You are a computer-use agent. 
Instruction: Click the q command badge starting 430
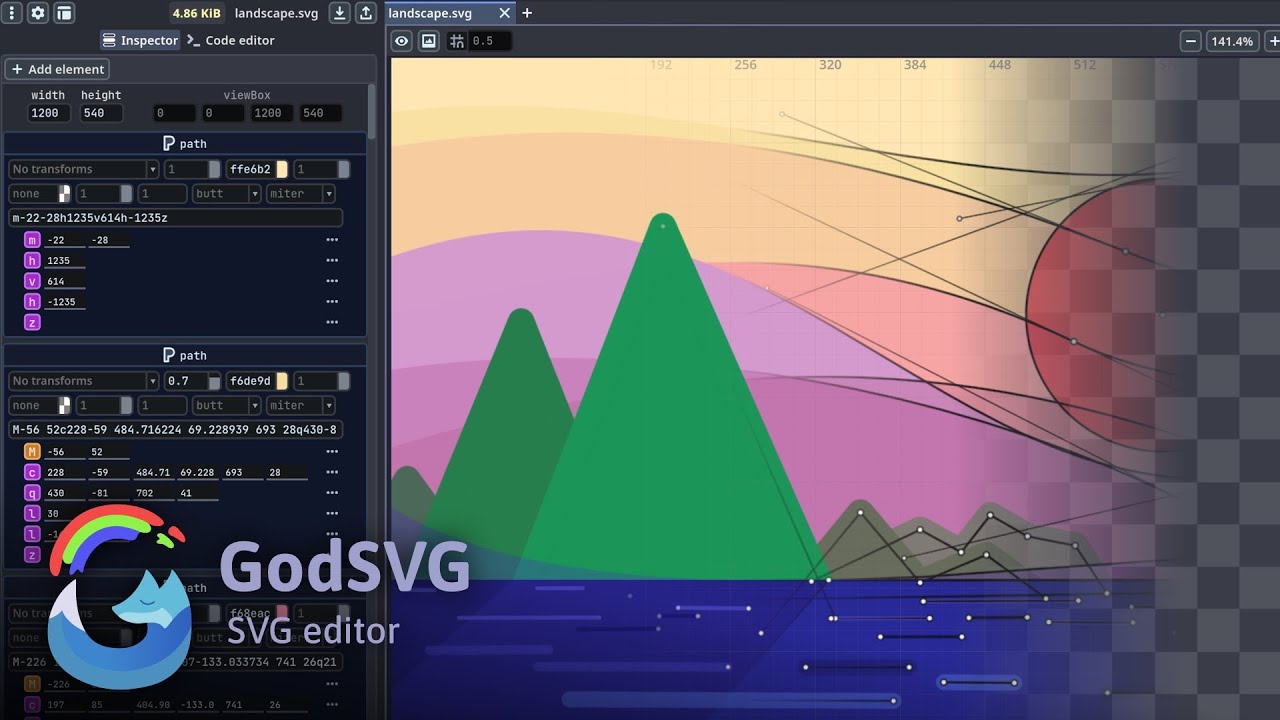pos(32,493)
